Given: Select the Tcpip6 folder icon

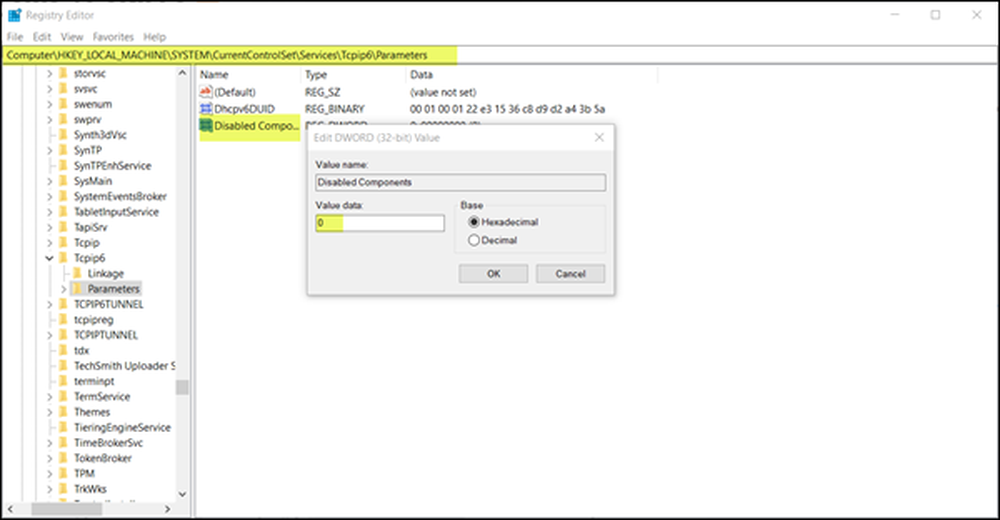Looking at the screenshot, I should (x=63, y=258).
